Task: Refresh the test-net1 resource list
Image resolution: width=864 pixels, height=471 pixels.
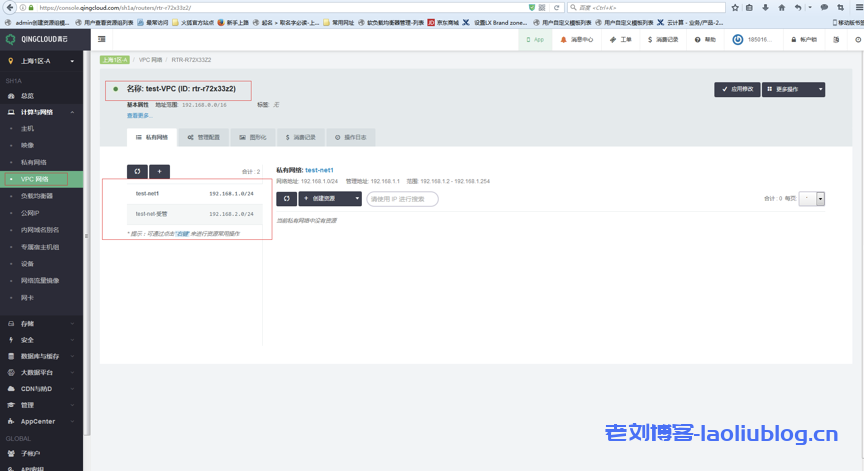Action: pos(286,199)
